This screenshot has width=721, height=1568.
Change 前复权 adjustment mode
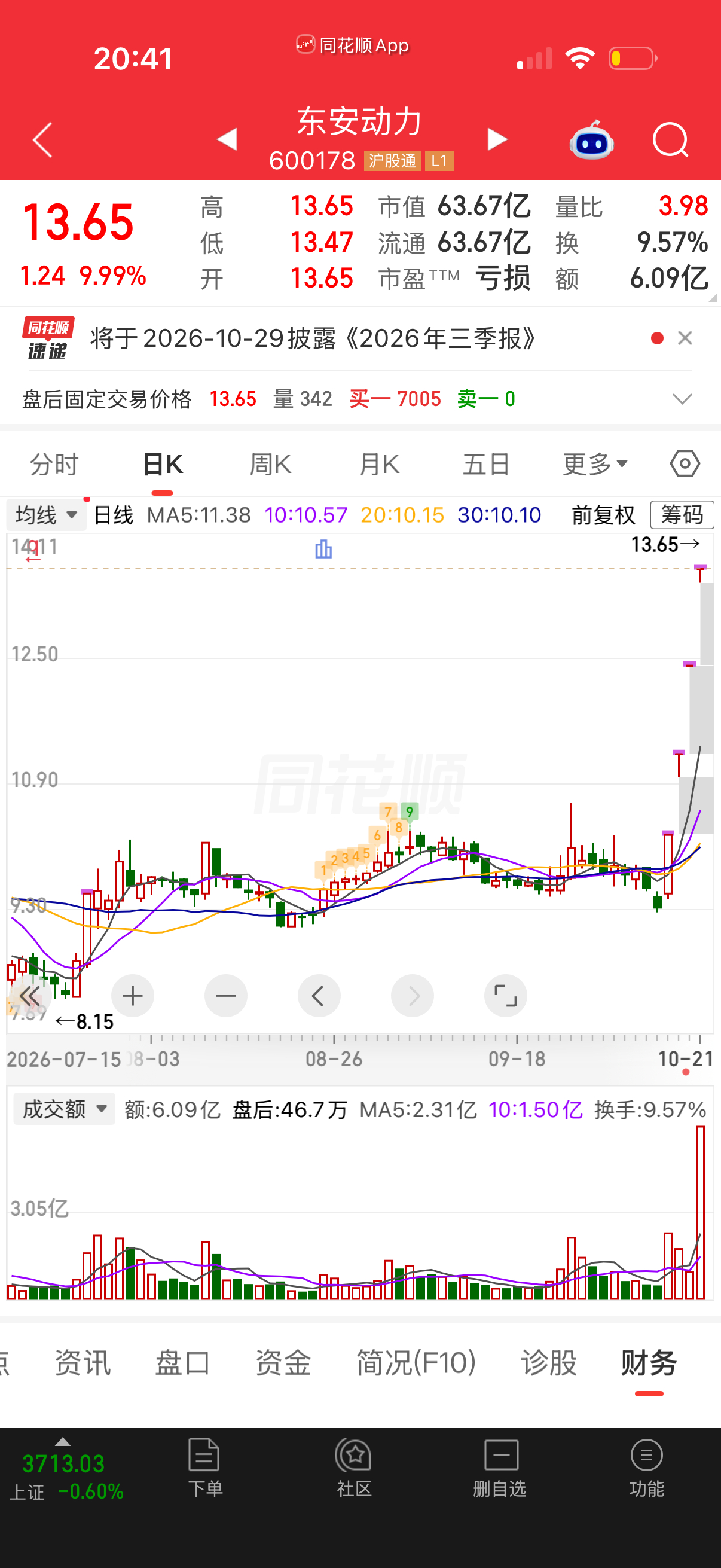[x=603, y=515]
